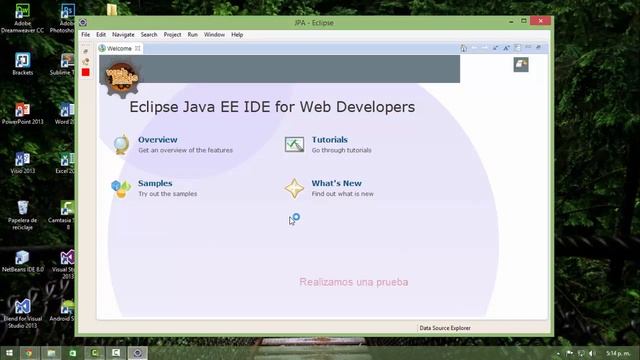The width and height of the screenshot is (640, 360).
Task: Click the Eclipse icon in title bar
Action: coord(83,22)
